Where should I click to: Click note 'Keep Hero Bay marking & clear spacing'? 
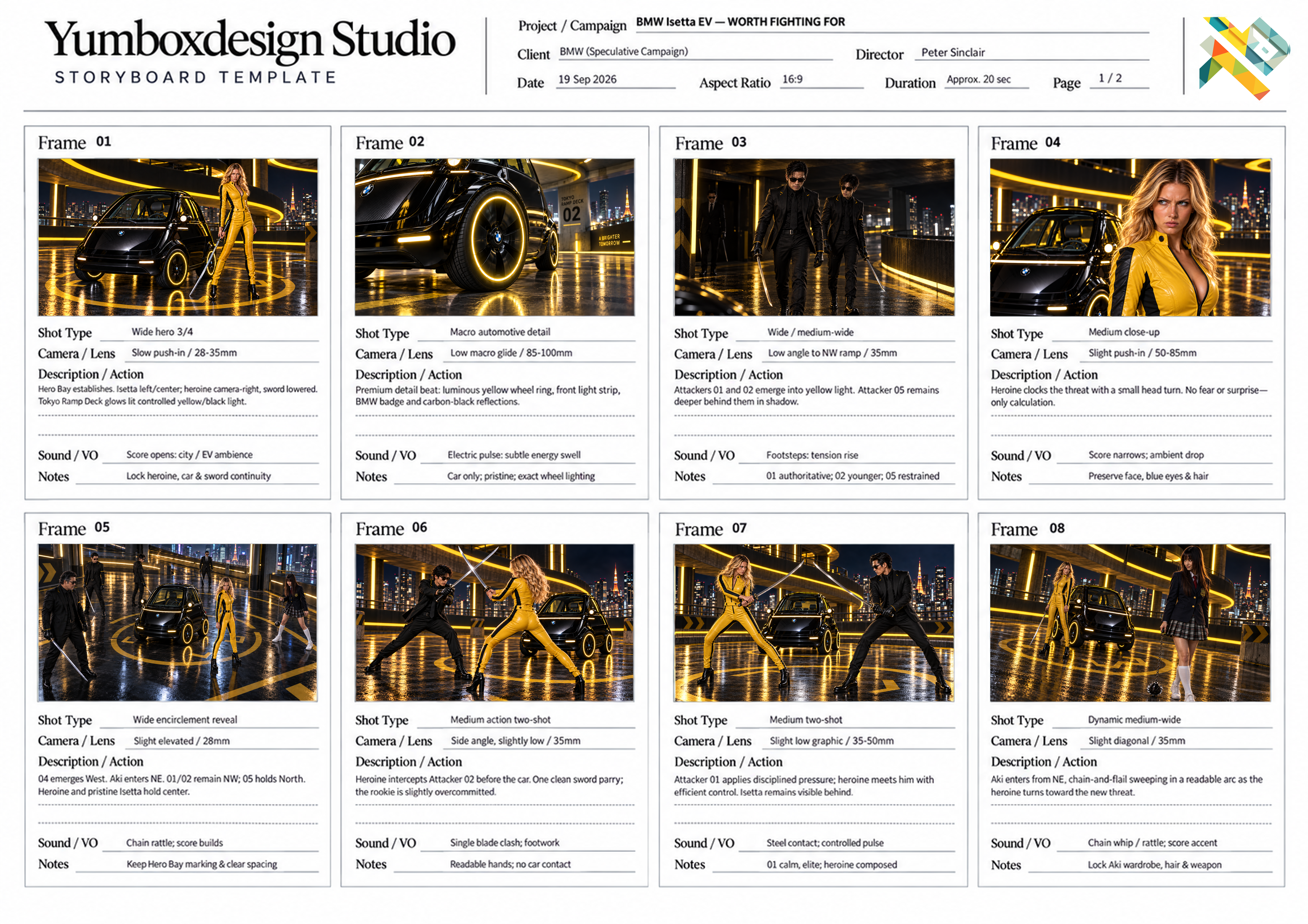202,864
